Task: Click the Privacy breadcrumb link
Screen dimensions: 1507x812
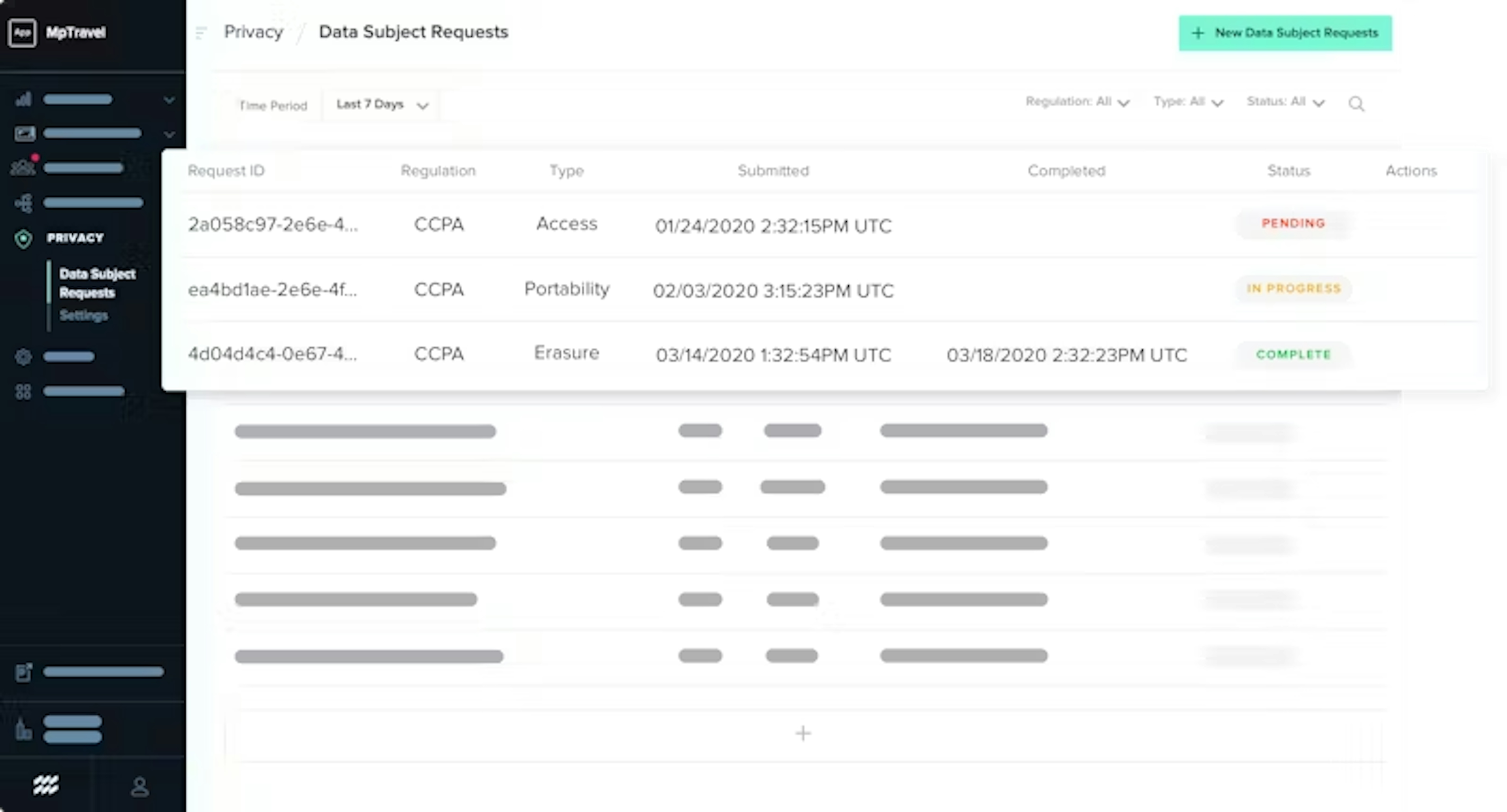Action: coord(253,32)
